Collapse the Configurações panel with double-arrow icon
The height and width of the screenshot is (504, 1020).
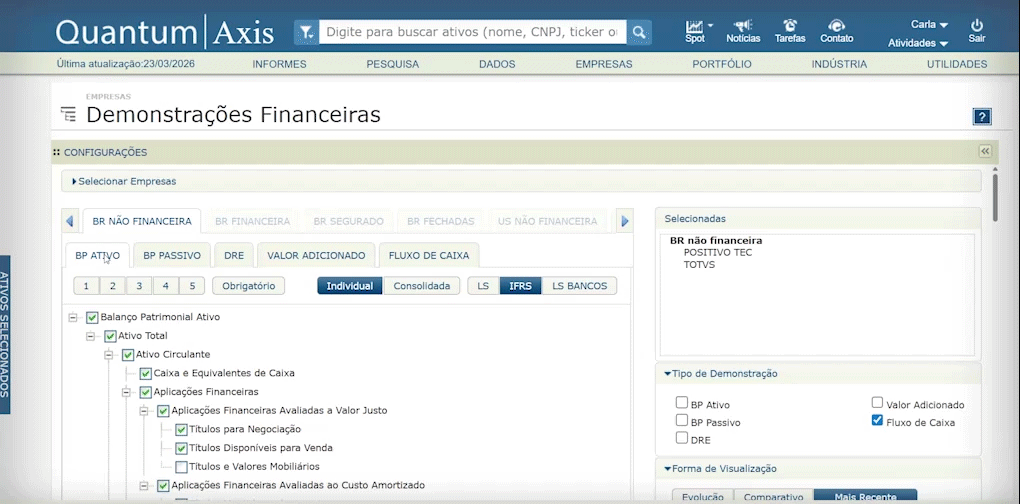pyautogui.click(x=984, y=152)
